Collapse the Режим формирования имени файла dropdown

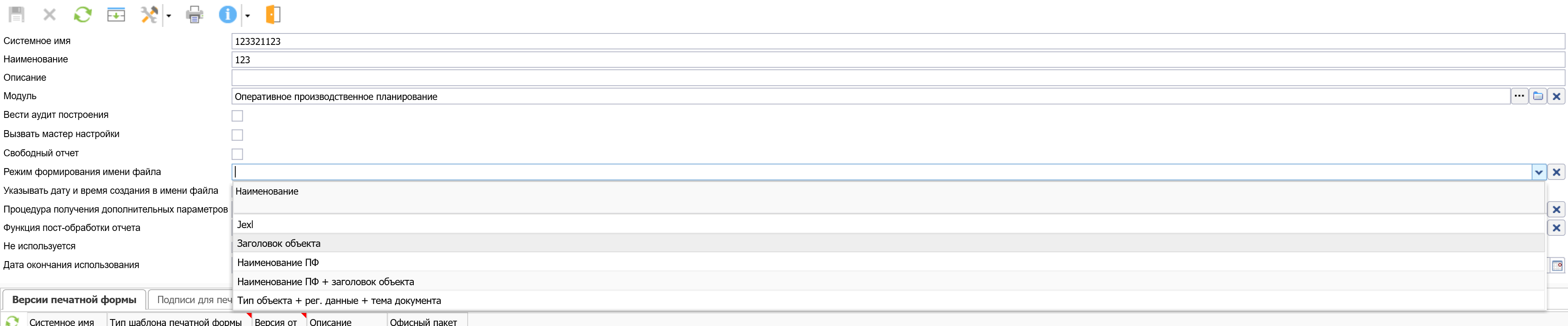click(x=1538, y=172)
